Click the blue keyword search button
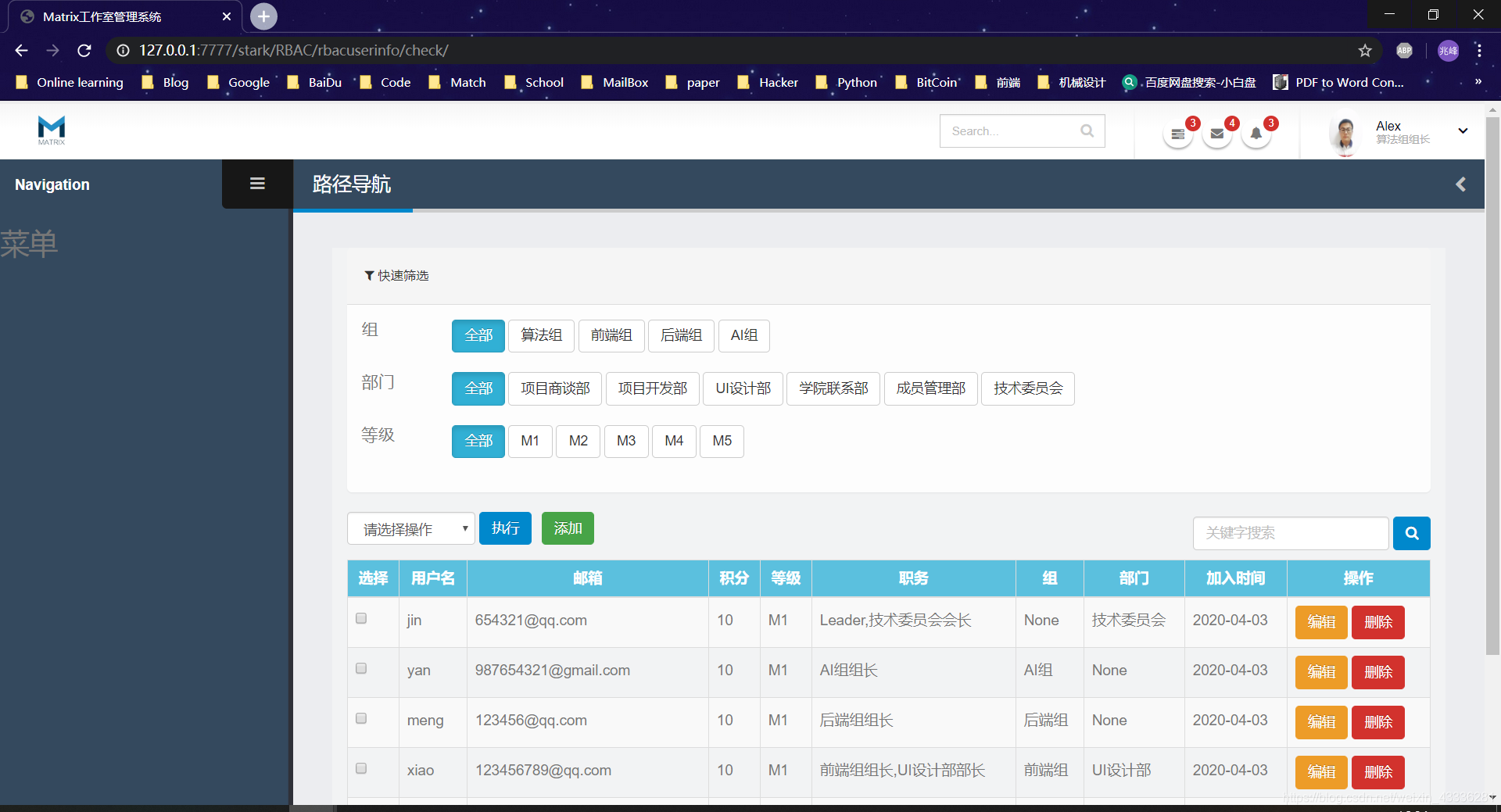Screen dimensions: 1501x812 [x=1412, y=533]
